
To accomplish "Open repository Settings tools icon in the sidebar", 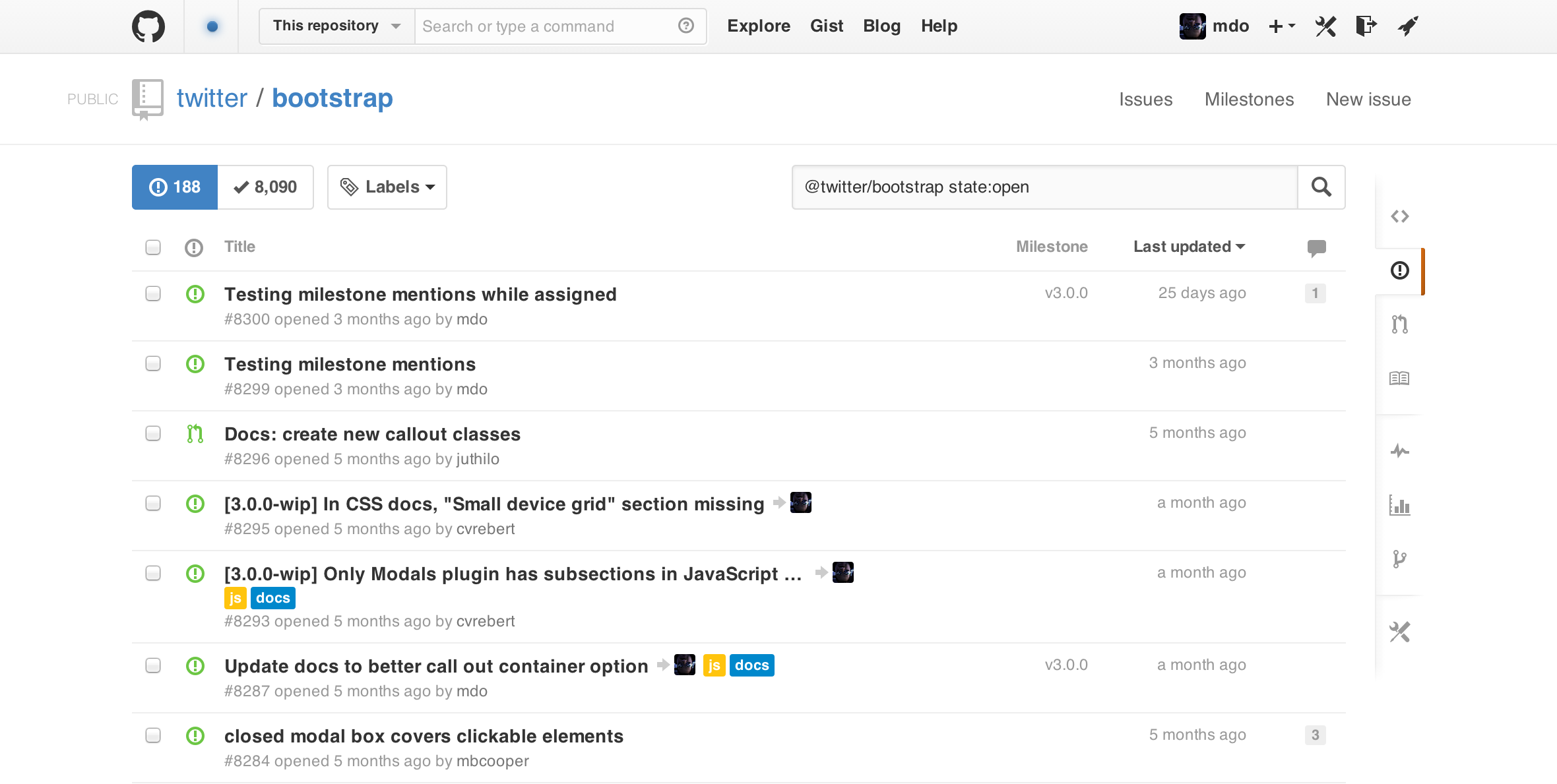I will (x=1399, y=632).
